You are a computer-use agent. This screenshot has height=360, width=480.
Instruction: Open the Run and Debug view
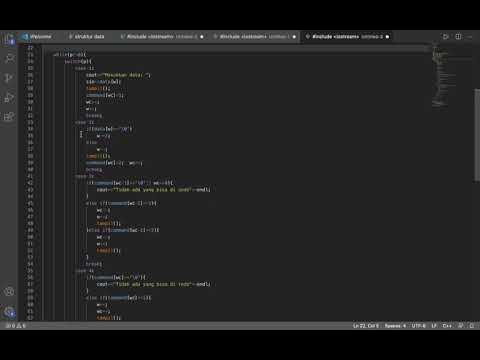9,97
